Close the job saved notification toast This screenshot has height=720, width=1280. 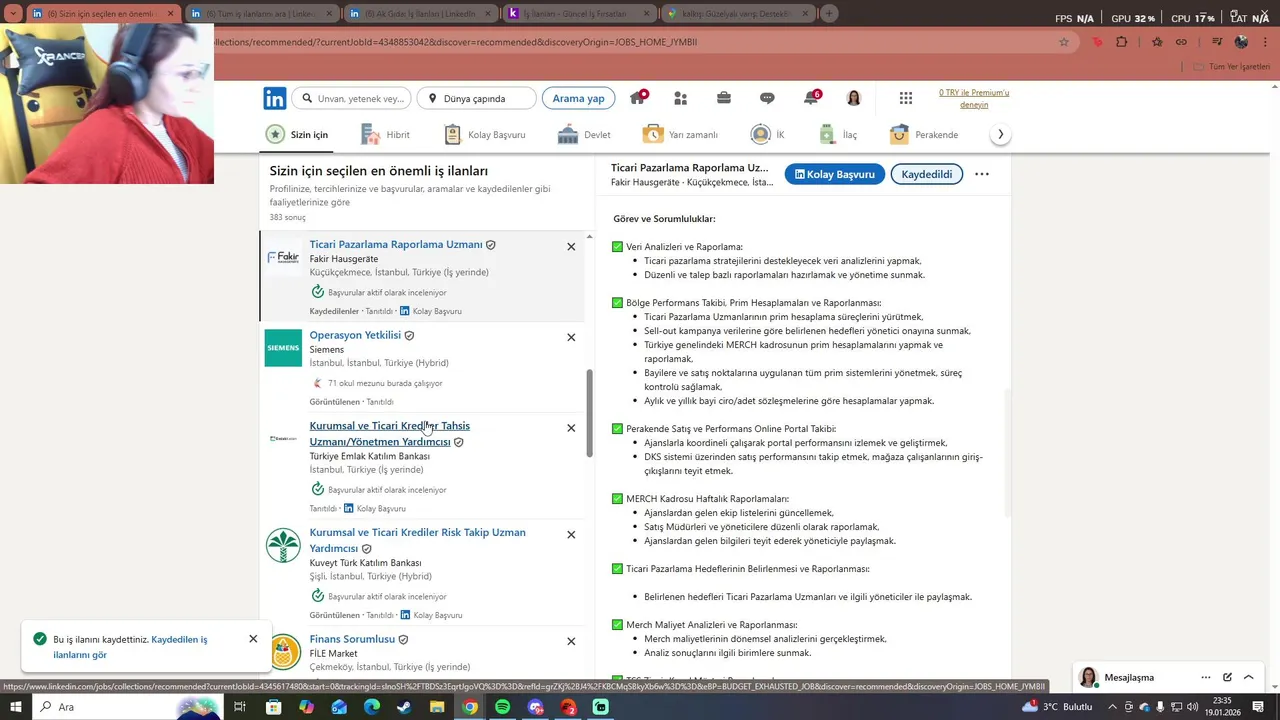[253, 639]
